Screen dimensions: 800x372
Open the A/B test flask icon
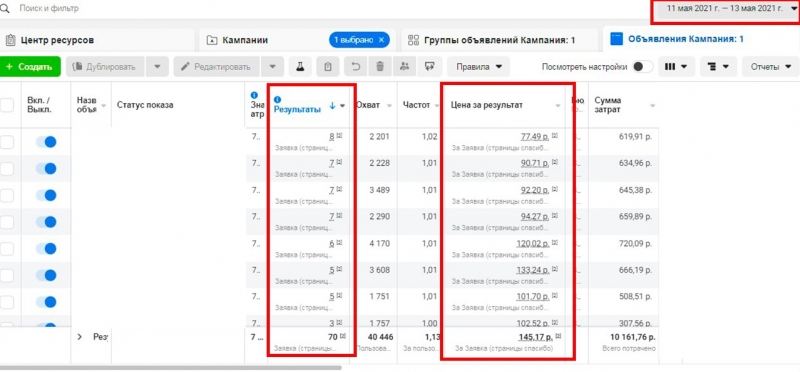(x=301, y=67)
